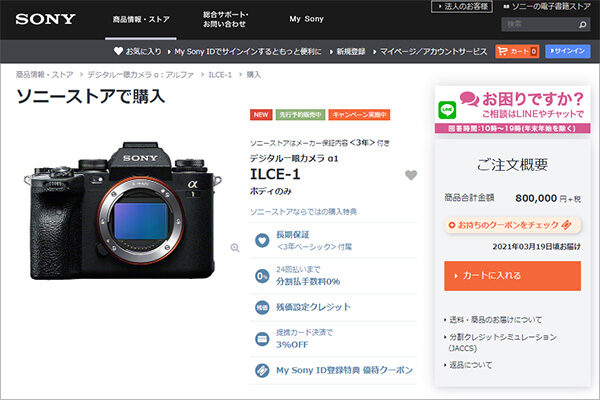Click 先行予約販売中 green badge
600x400 pixels.
tap(300, 114)
